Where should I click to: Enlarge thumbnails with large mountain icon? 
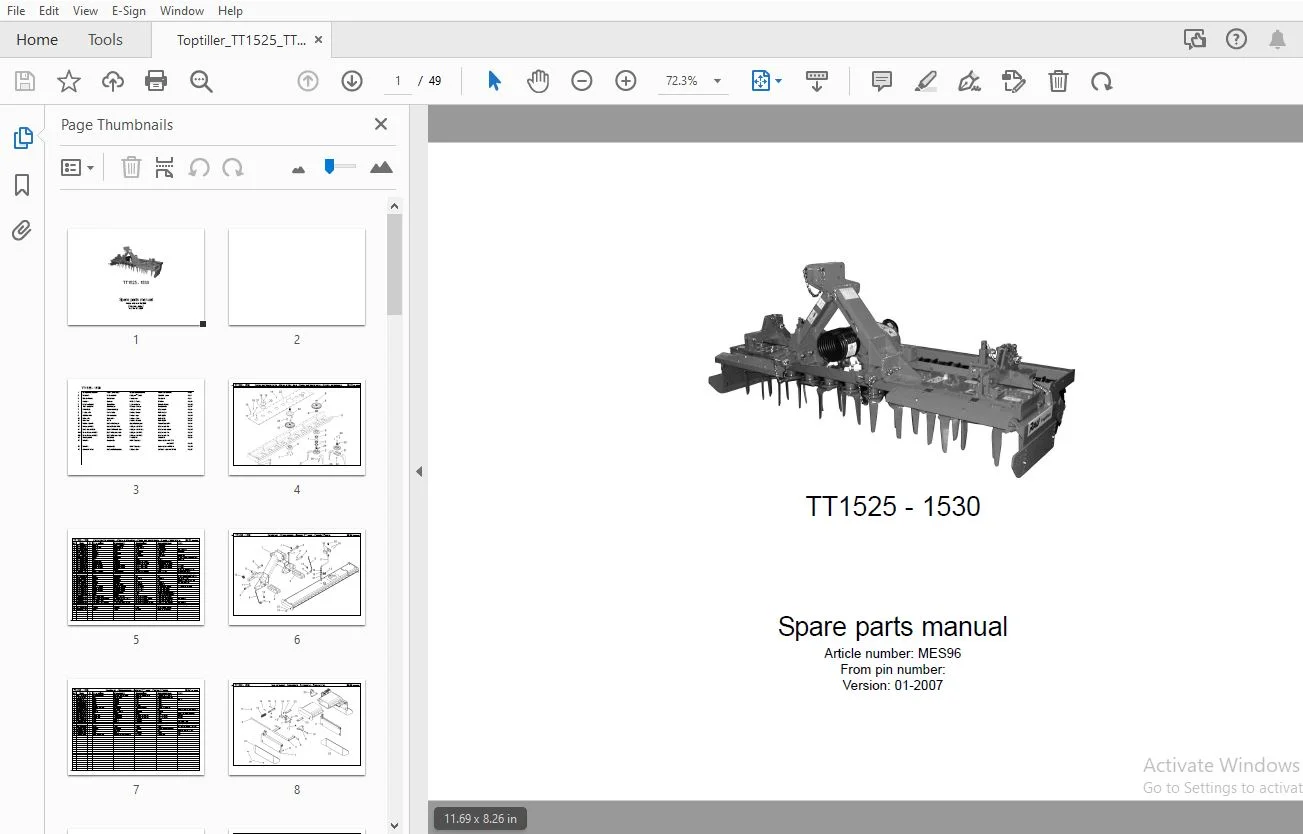click(381, 167)
